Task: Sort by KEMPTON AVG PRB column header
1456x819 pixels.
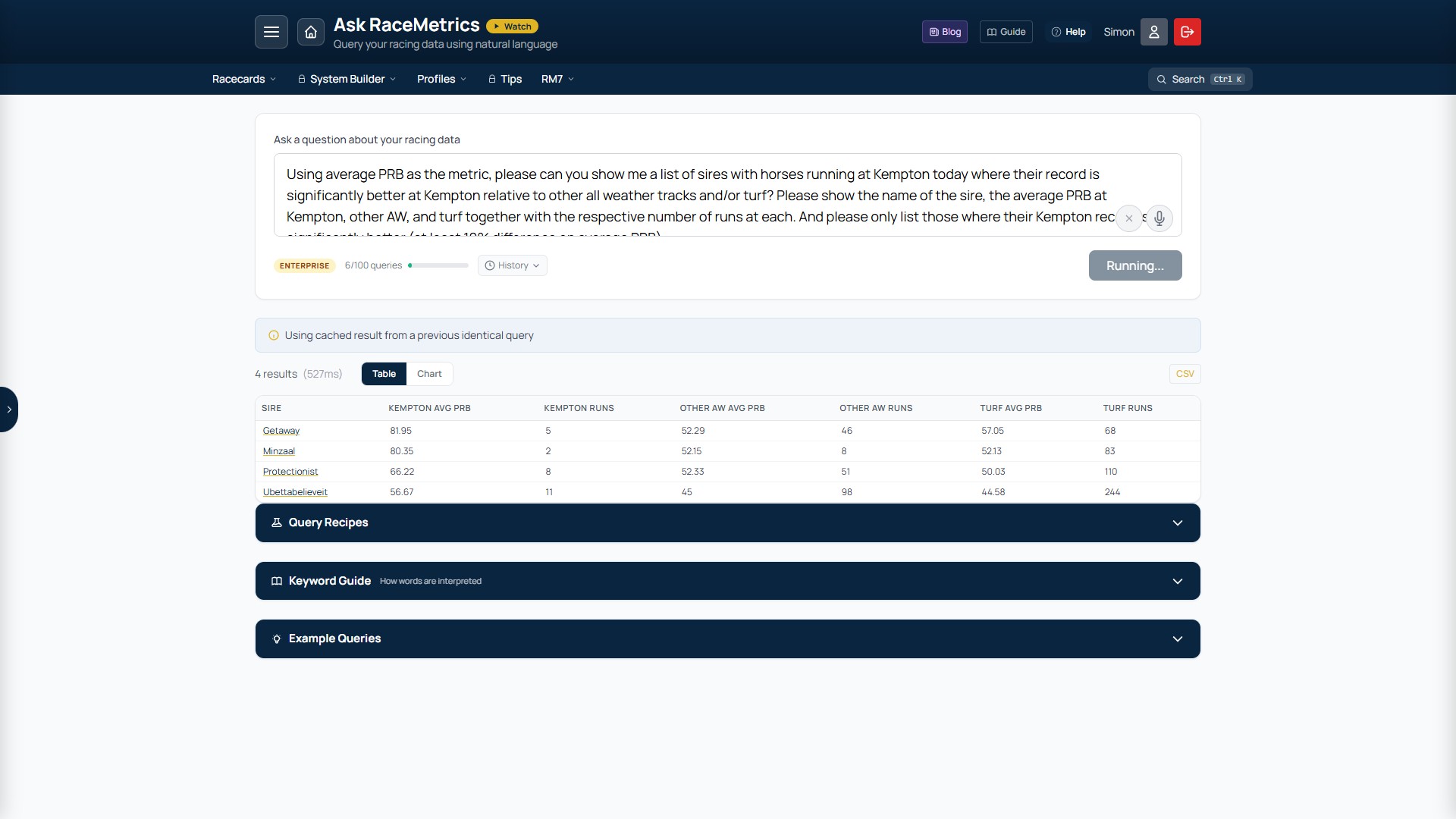Action: tap(430, 408)
